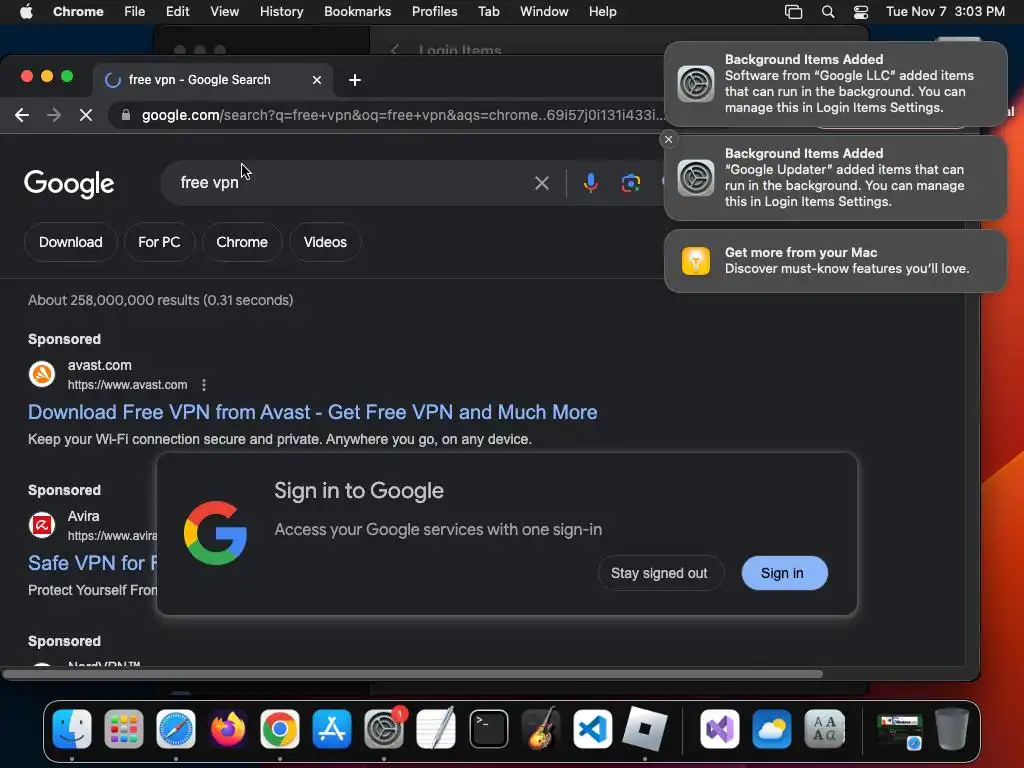Image resolution: width=1024 pixels, height=768 pixels.
Task: Click the lock icon in address bar
Action: pos(126,116)
